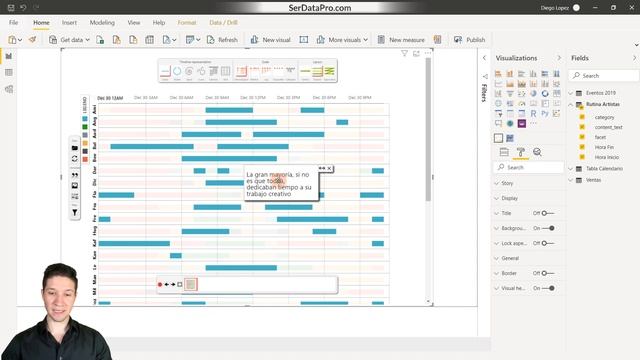Open the Help ribbon tab
This screenshot has height=360, width=640.
click(159, 22)
